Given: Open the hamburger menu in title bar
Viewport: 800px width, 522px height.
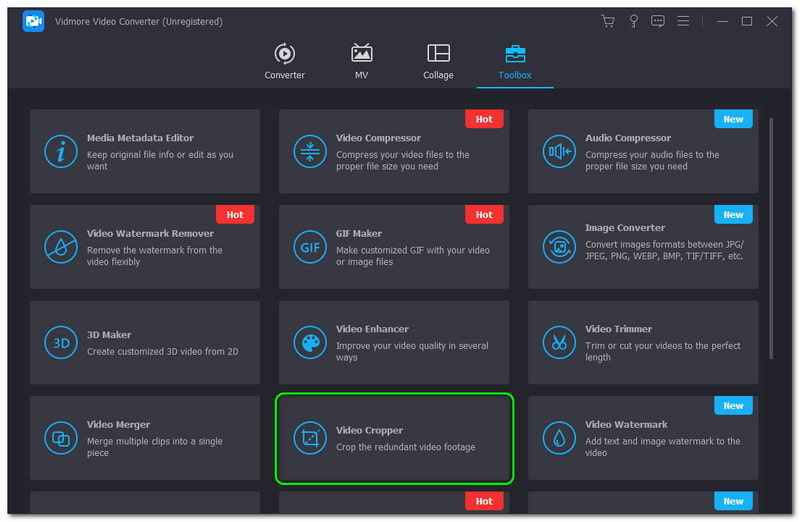Looking at the screenshot, I should [683, 21].
